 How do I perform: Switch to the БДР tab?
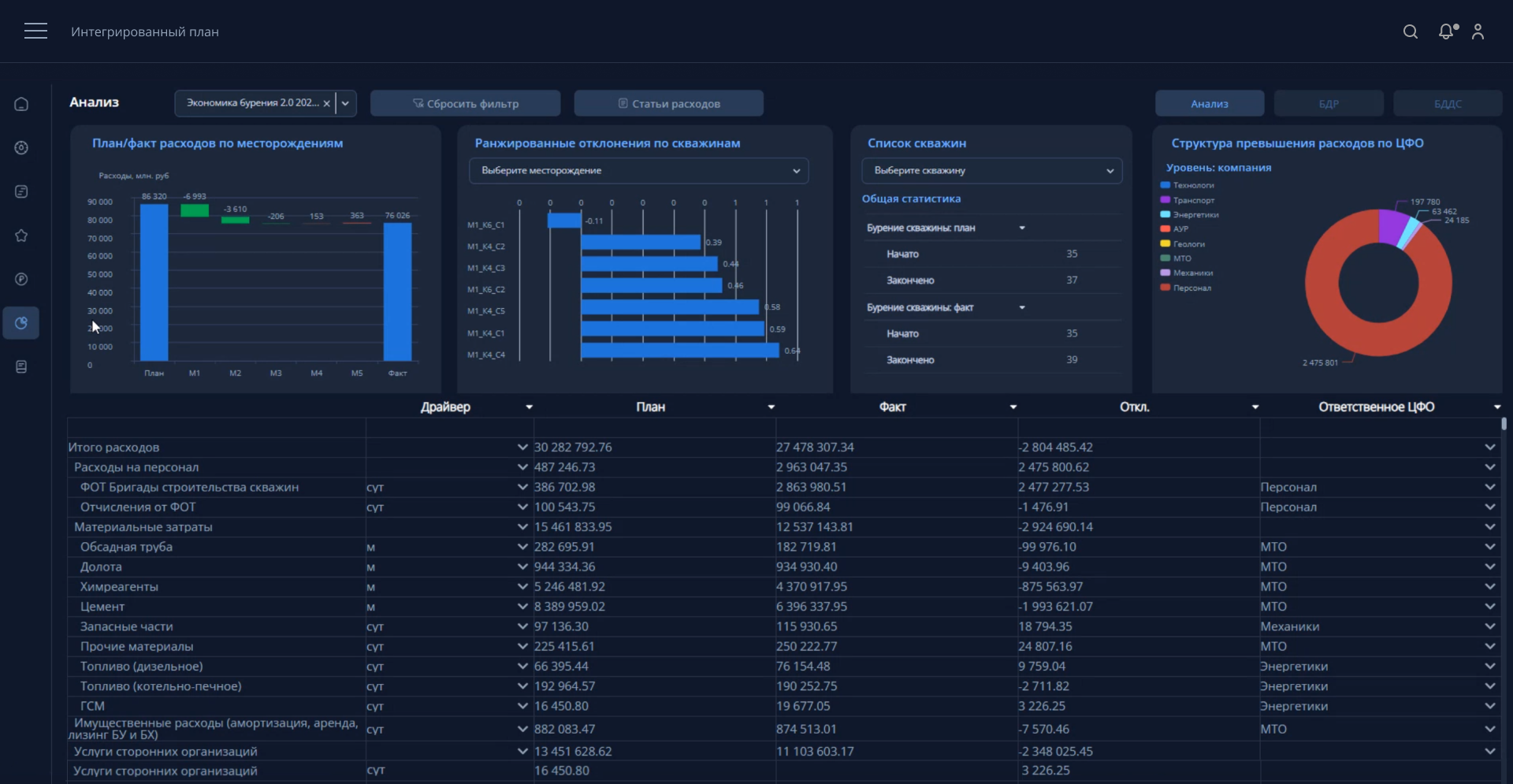1328,104
